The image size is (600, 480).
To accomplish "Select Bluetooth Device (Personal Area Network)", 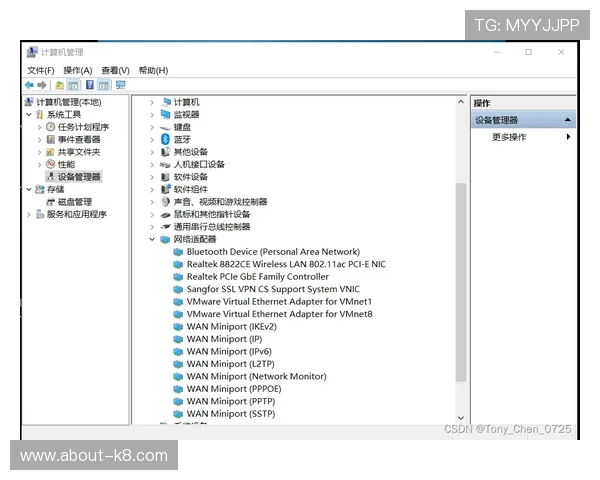I will (x=273, y=251).
